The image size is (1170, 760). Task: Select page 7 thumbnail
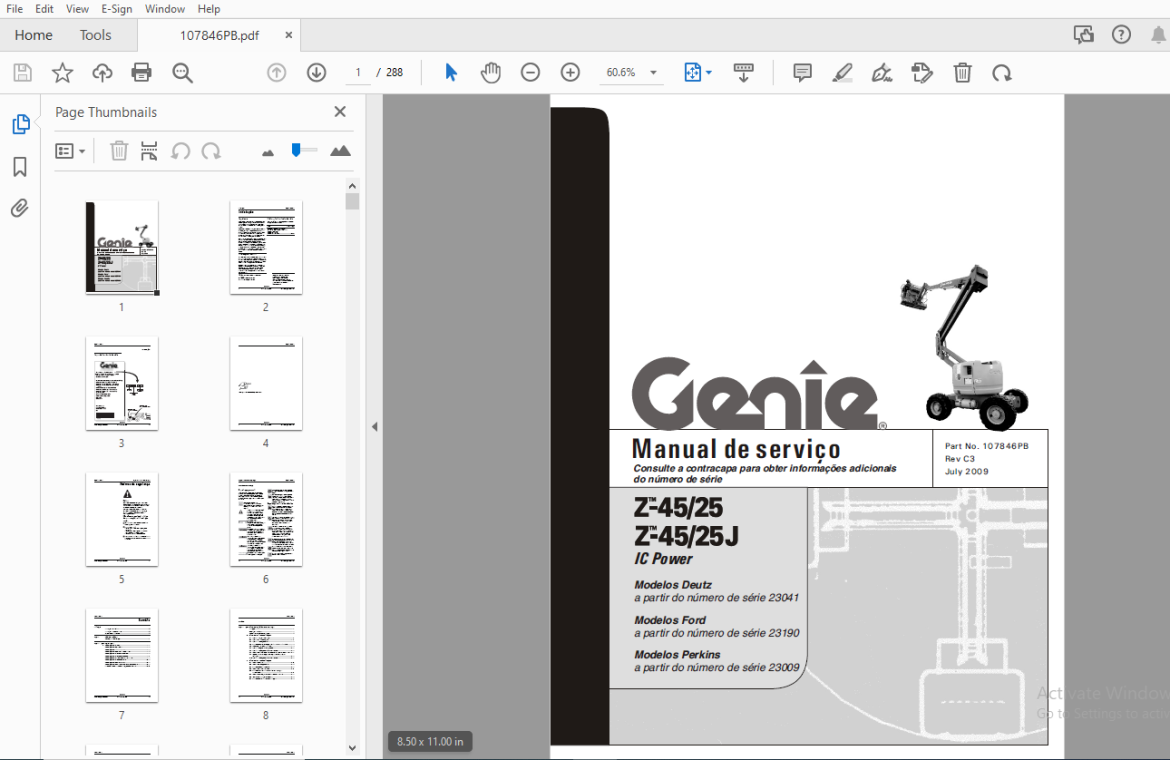pyautogui.click(x=122, y=655)
